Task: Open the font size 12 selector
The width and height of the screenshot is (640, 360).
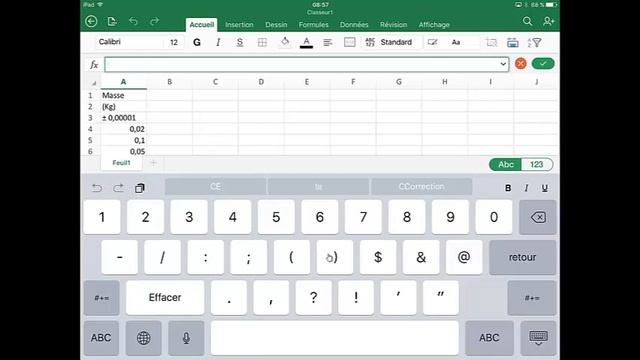Action: tap(174, 42)
